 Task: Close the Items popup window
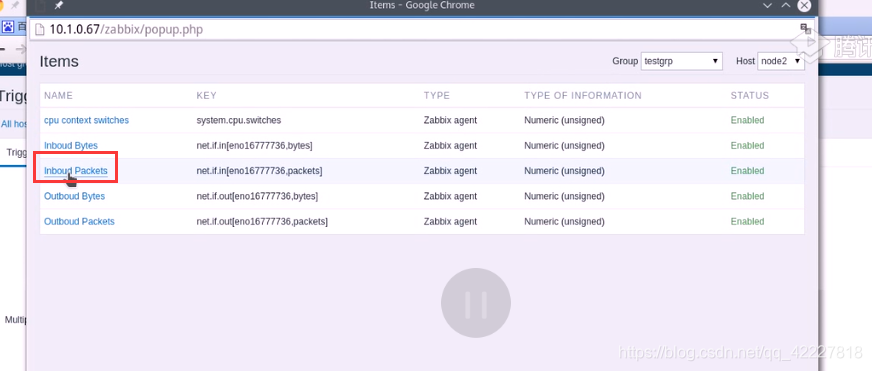click(x=804, y=5)
